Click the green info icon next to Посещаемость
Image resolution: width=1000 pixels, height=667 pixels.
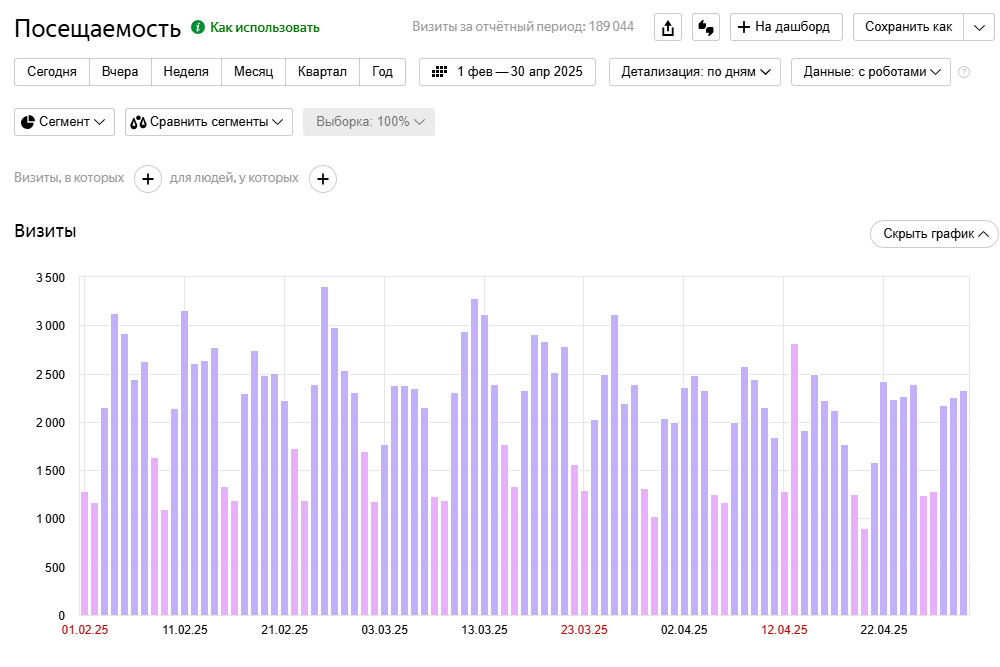coord(198,27)
